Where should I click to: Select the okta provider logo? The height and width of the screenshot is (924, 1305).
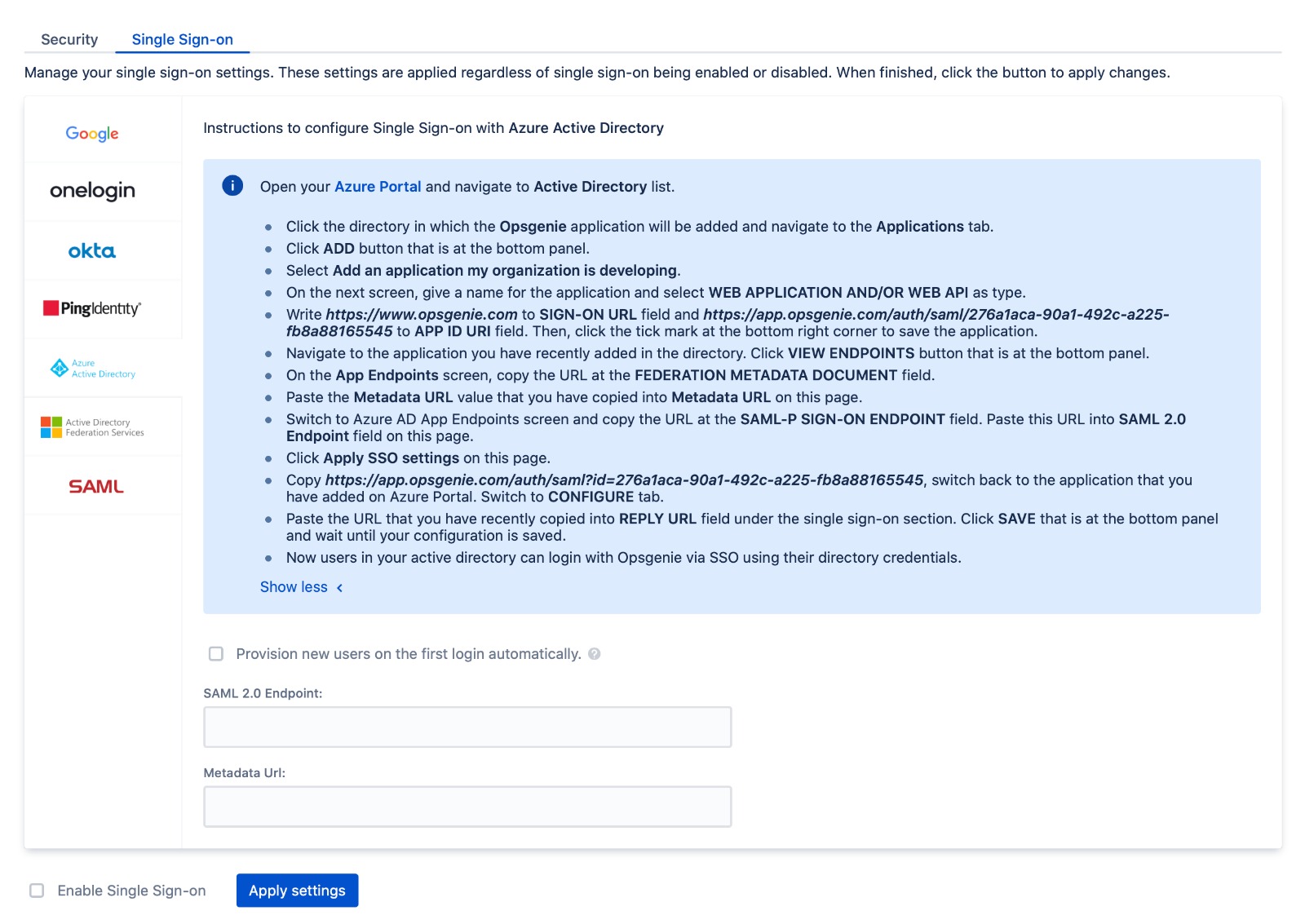coord(92,251)
